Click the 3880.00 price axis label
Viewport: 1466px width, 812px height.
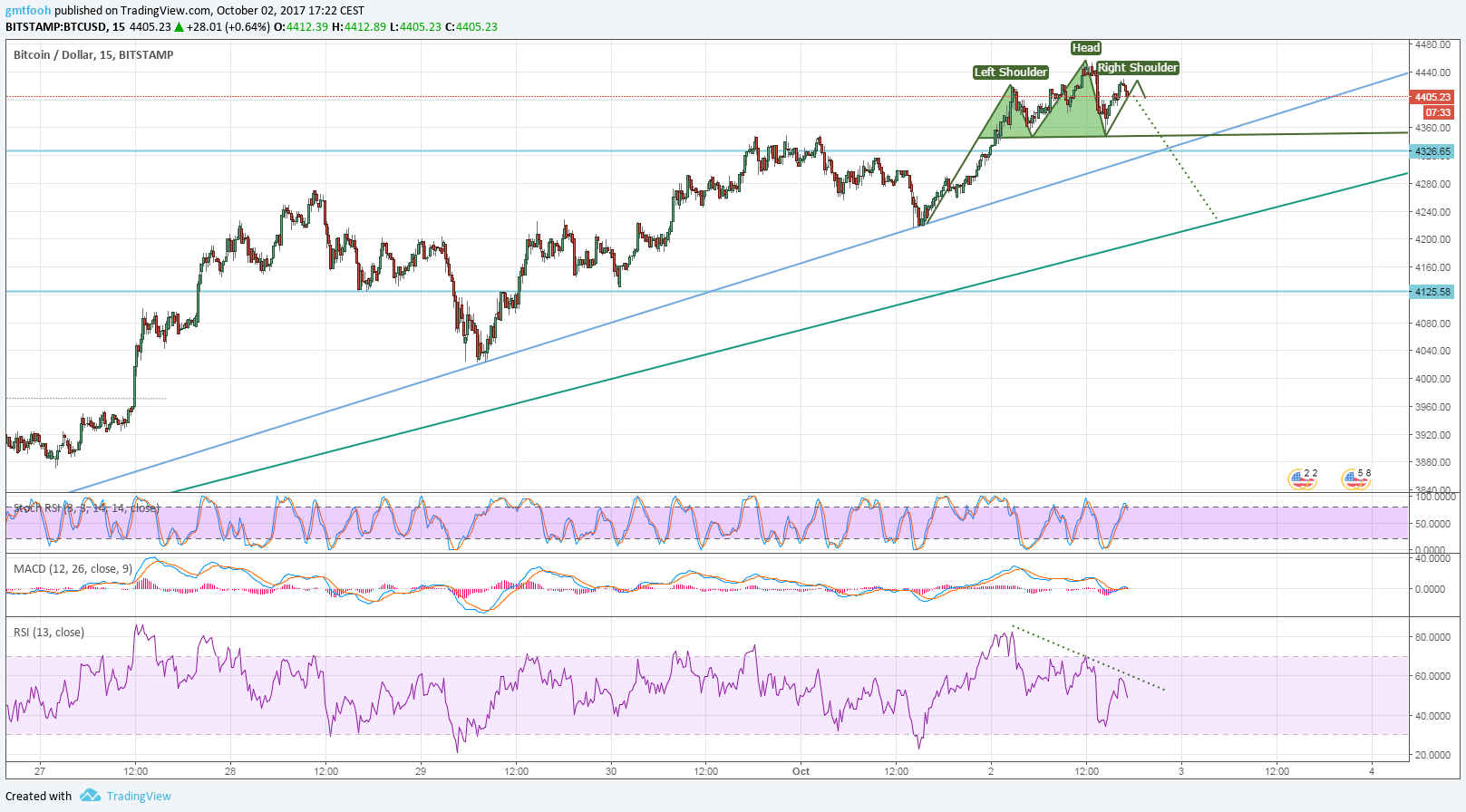[1432, 462]
